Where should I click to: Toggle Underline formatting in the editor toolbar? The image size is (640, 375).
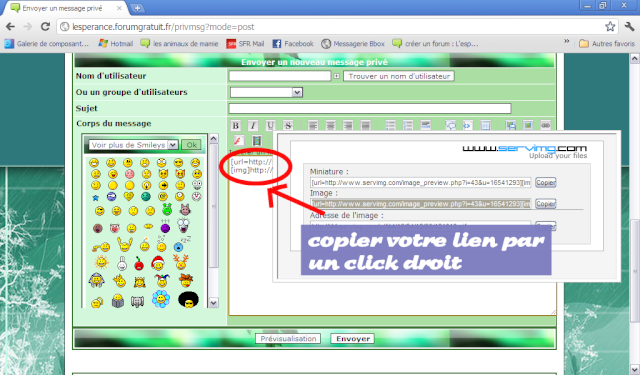pos(270,126)
